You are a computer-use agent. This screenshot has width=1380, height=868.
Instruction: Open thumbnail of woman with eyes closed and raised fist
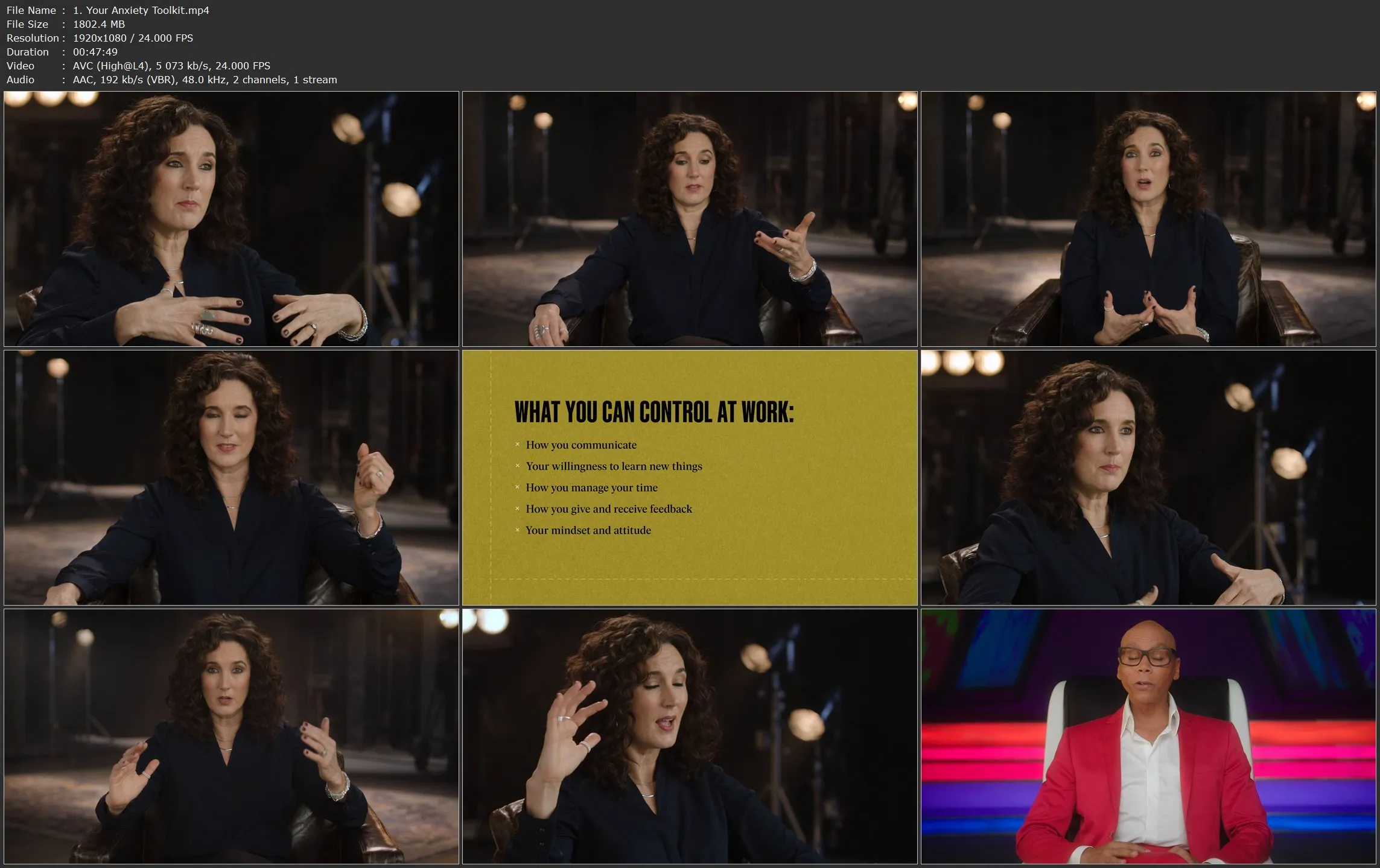click(x=232, y=478)
